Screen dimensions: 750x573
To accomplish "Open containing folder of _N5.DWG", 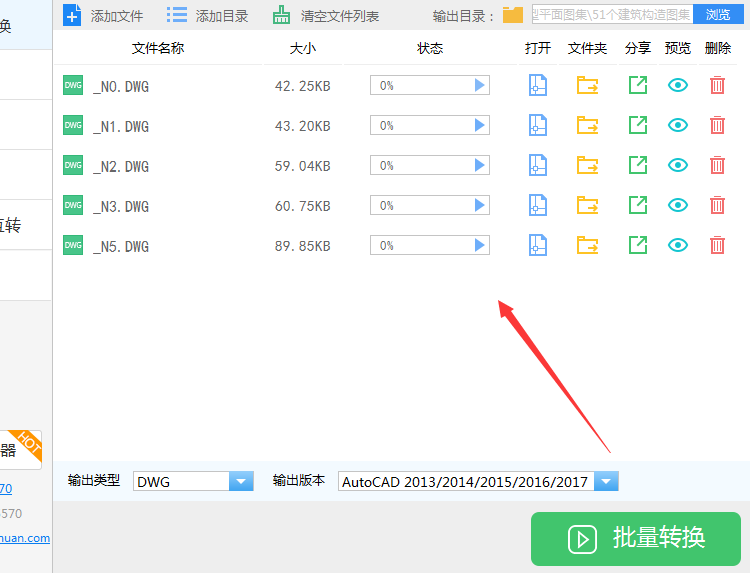I will [x=587, y=246].
